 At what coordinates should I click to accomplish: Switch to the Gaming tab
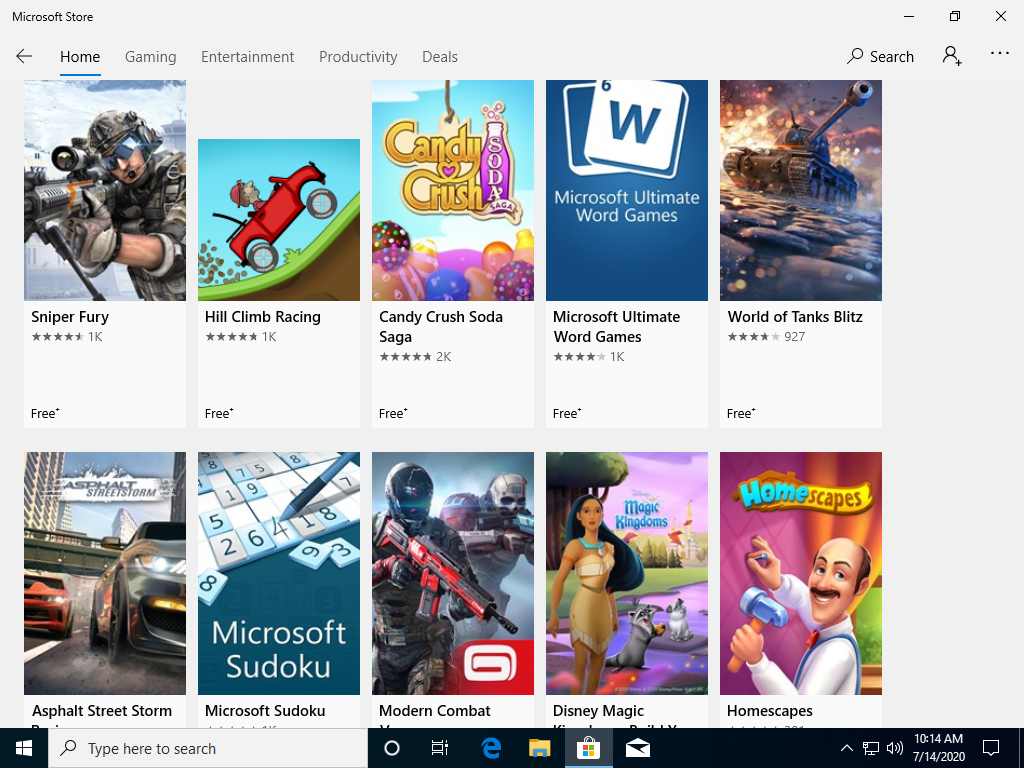(151, 57)
